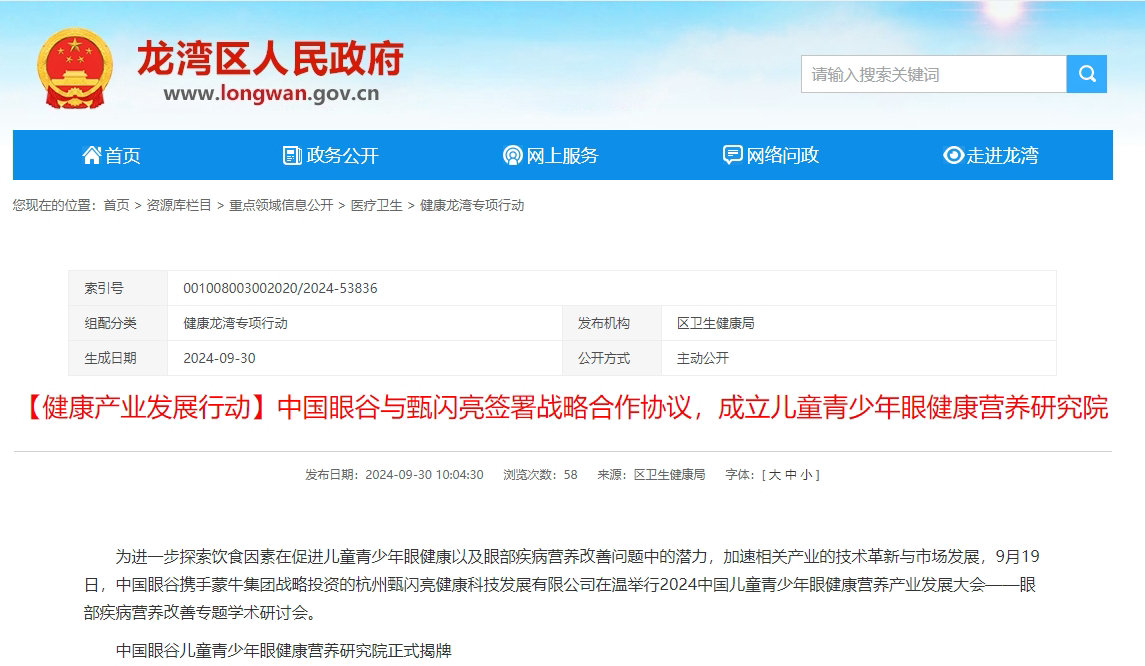Click the national emblem logo

pyautogui.click(x=74, y=69)
